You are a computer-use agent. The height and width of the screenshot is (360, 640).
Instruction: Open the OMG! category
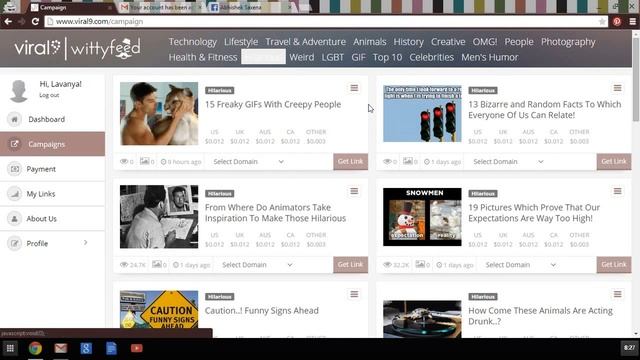[484, 42]
